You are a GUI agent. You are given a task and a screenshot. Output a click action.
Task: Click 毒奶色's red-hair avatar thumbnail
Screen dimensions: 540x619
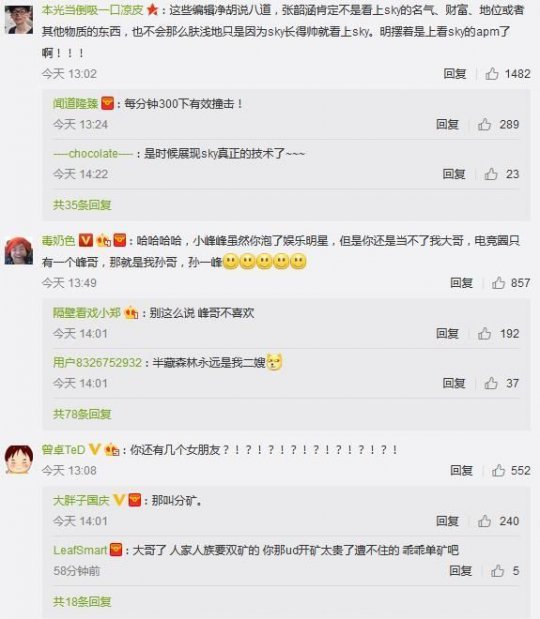tap(19, 250)
